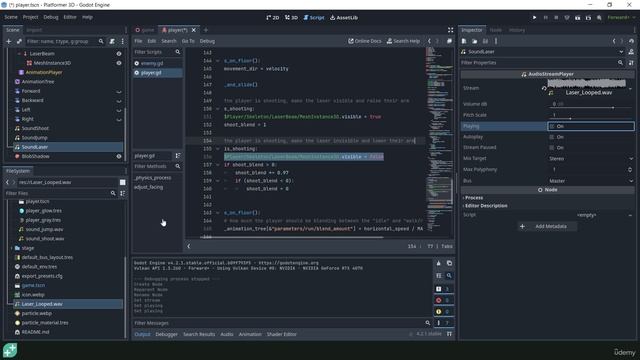Image resolution: width=640 pixels, height=360 pixels.
Task: Open the Bus Master dropdown
Action: click(x=591, y=181)
